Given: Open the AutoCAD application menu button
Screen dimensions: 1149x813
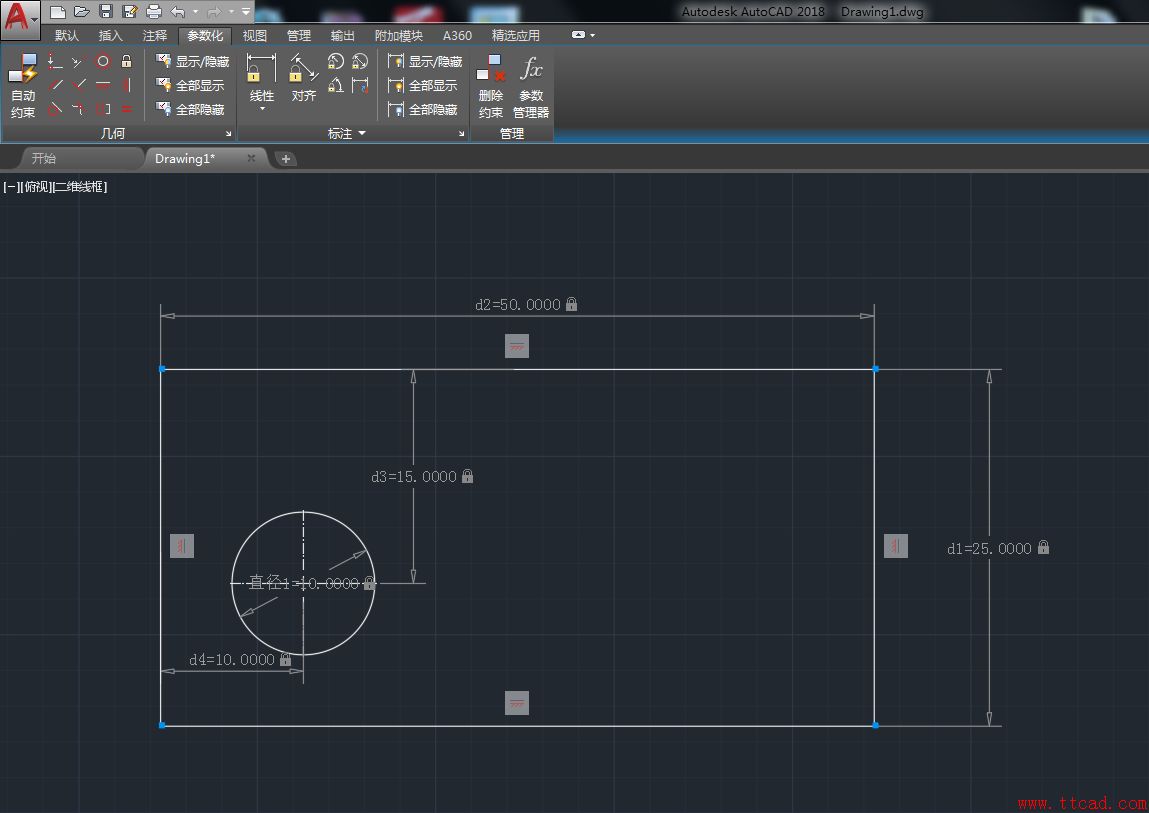Looking at the screenshot, I should [x=20, y=19].
